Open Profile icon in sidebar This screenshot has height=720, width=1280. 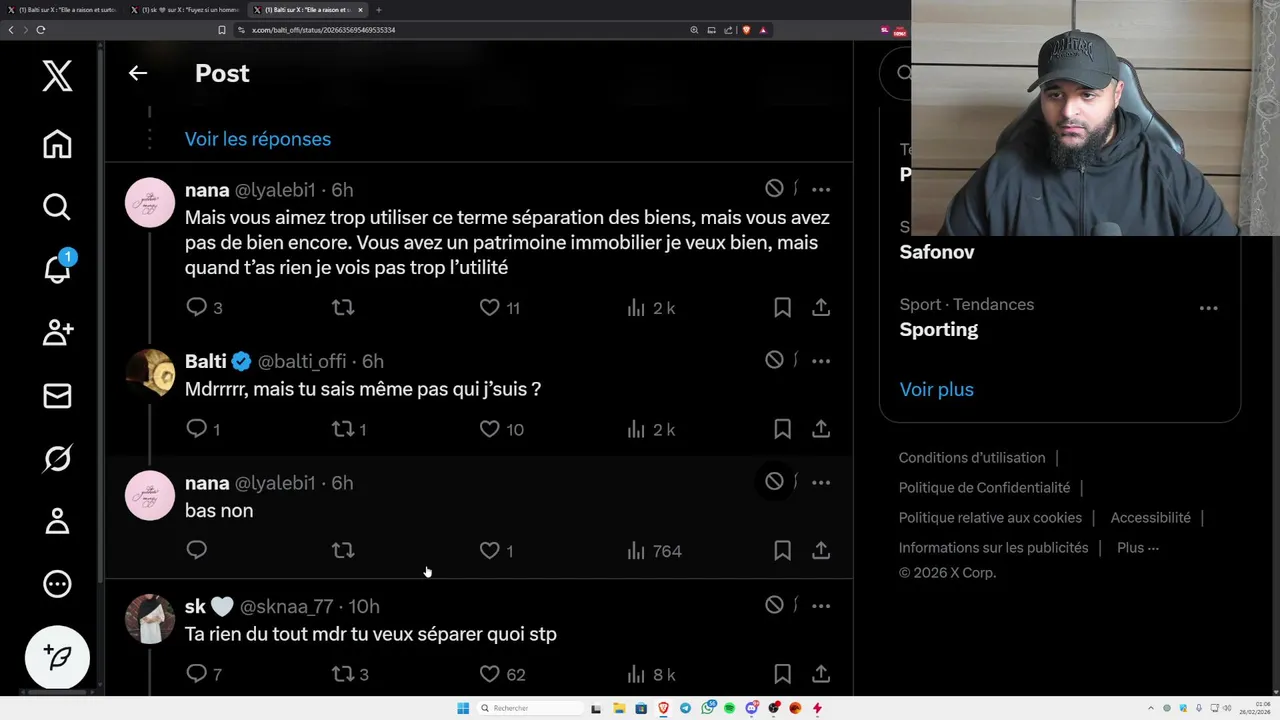(57, 521)
